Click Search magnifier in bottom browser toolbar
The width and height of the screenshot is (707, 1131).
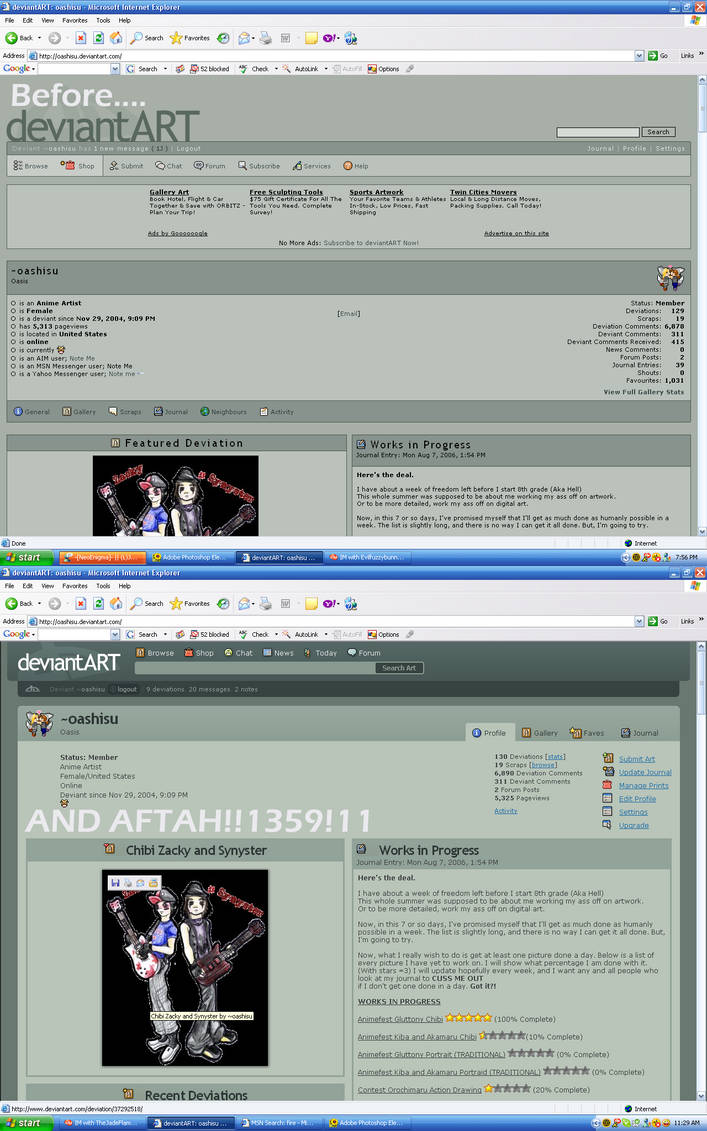146,604
